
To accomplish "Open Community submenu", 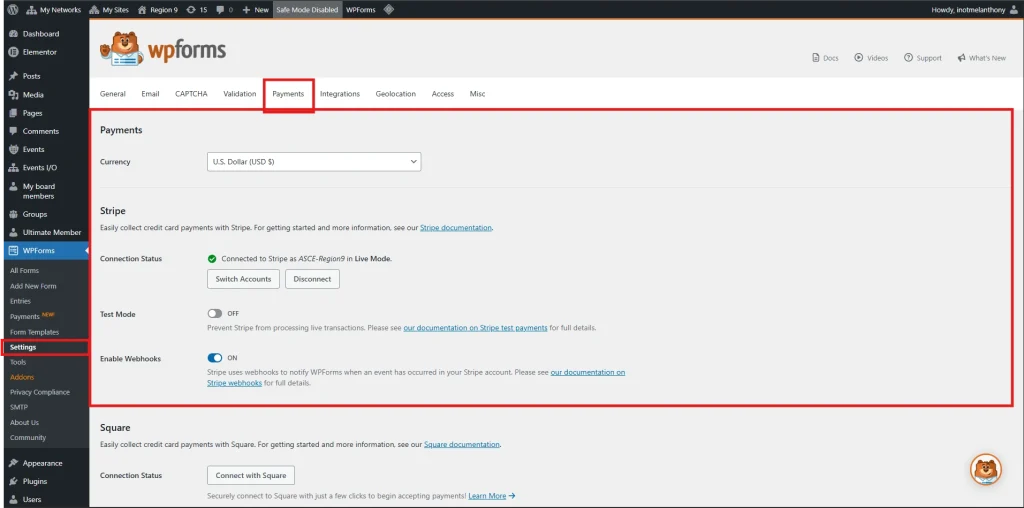I will tap(28, 437).
